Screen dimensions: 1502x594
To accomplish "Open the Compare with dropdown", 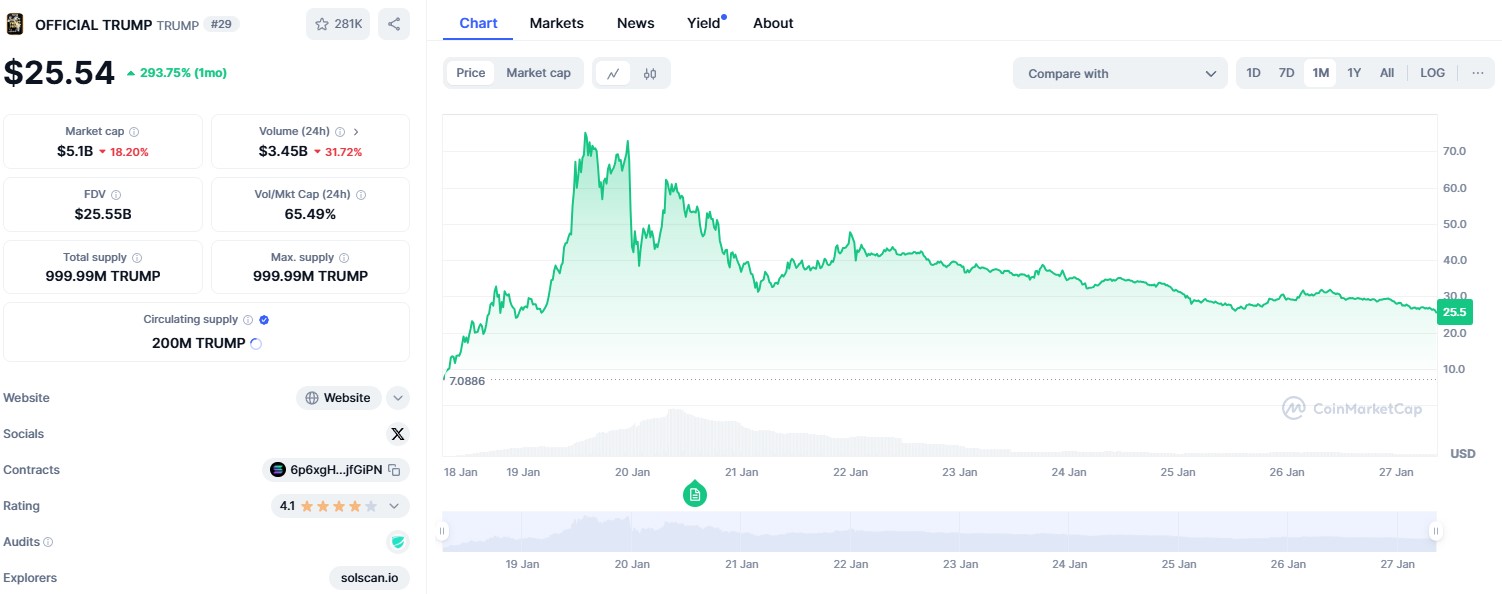I will click(1119, 72).
